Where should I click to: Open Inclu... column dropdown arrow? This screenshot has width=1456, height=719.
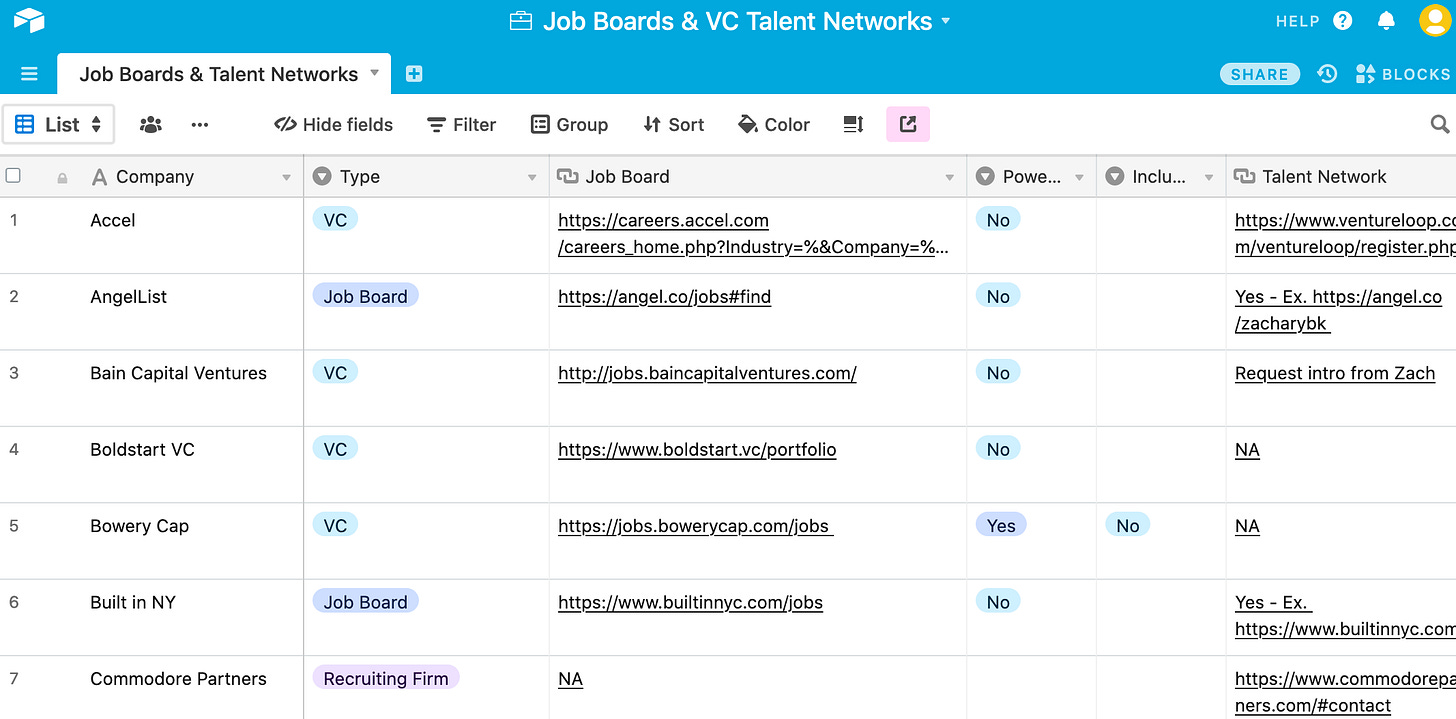pyautogui.click(x=1209, y=178)
